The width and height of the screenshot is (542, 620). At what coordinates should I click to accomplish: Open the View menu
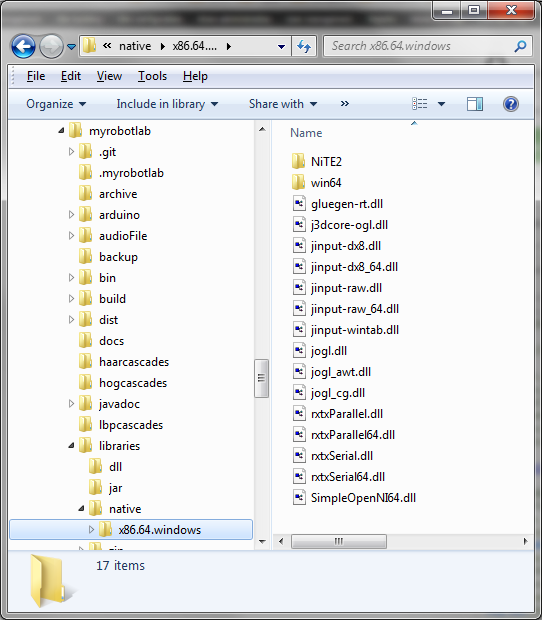109,76
